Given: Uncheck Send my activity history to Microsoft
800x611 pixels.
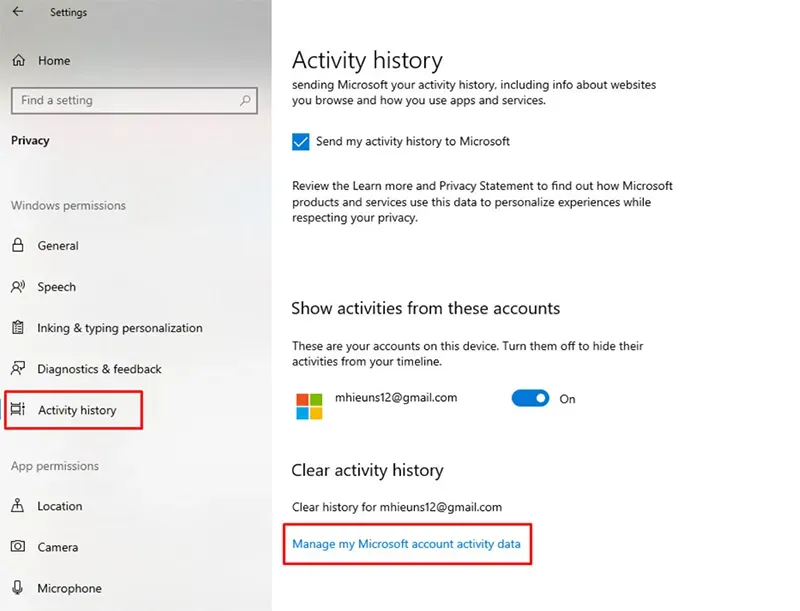Looking at the screenshot, I should tap(301, 142).
